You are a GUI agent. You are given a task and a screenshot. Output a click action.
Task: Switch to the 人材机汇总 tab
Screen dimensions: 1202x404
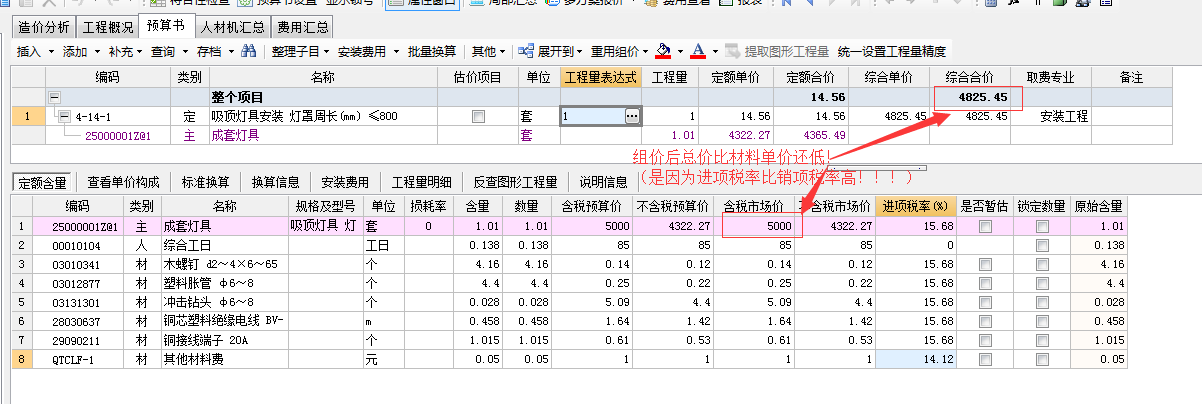(x=231, y=26)
